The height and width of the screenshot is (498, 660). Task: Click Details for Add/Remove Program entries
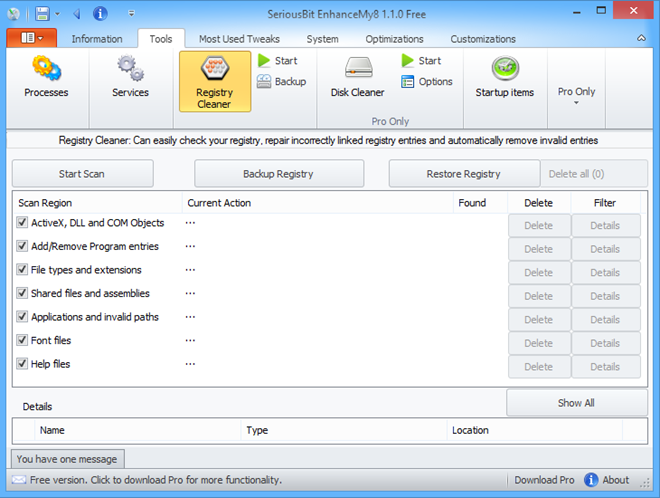click(605, 249)
